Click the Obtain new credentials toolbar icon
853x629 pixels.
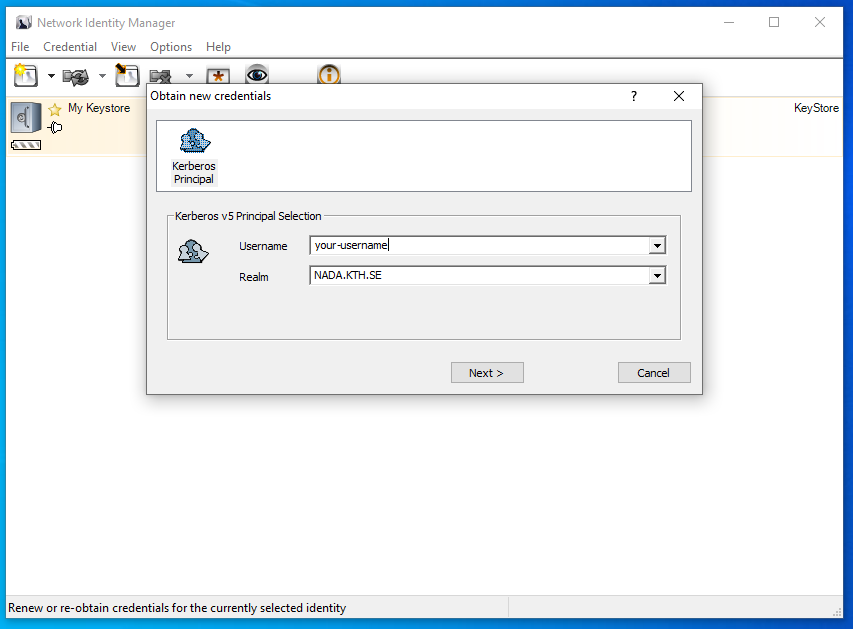(x=25, y=76)
